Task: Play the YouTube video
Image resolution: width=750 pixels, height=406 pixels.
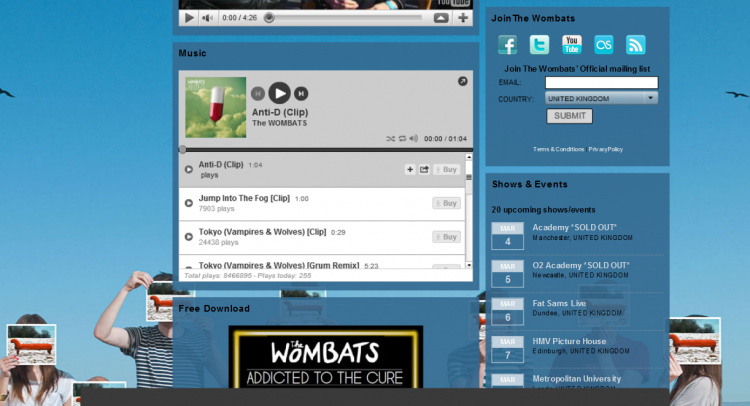Action: click(x=189, y=18)
